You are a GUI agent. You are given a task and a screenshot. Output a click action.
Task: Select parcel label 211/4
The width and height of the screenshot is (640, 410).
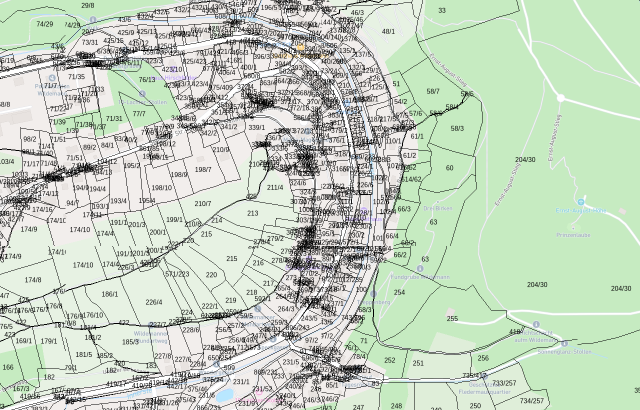point(275,188)
